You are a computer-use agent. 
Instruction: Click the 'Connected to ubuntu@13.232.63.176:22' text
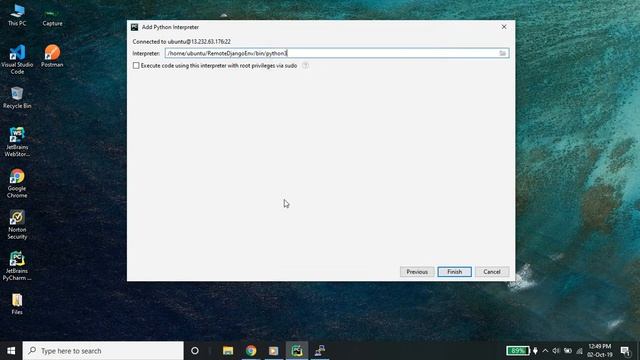[x=182, y=42]
